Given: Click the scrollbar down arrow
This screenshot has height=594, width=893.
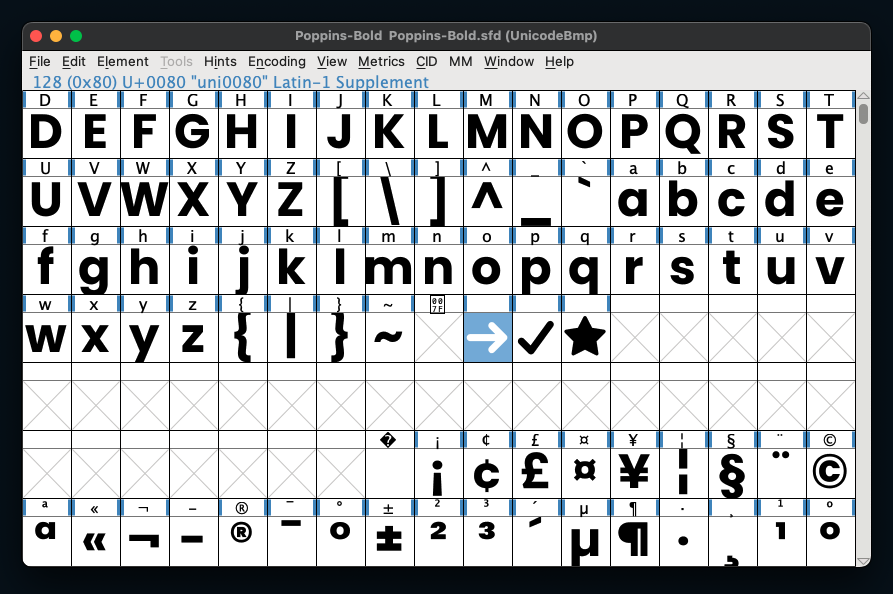Looking at the screenshot, I should point(863,561).
